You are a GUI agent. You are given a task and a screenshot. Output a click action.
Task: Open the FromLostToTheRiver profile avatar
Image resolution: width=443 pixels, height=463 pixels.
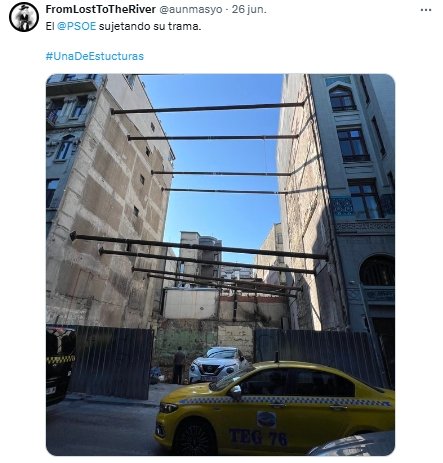[24, 17]
